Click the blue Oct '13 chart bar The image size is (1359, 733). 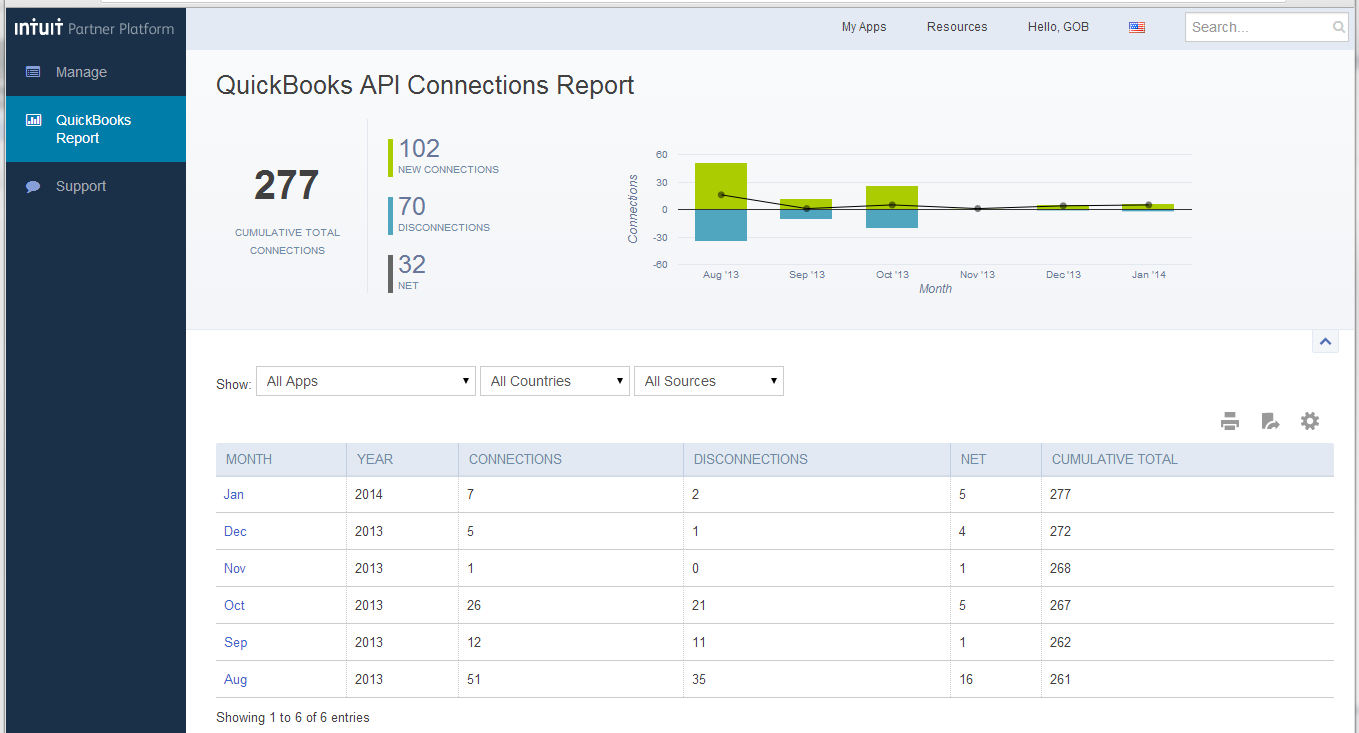(892, 219)
